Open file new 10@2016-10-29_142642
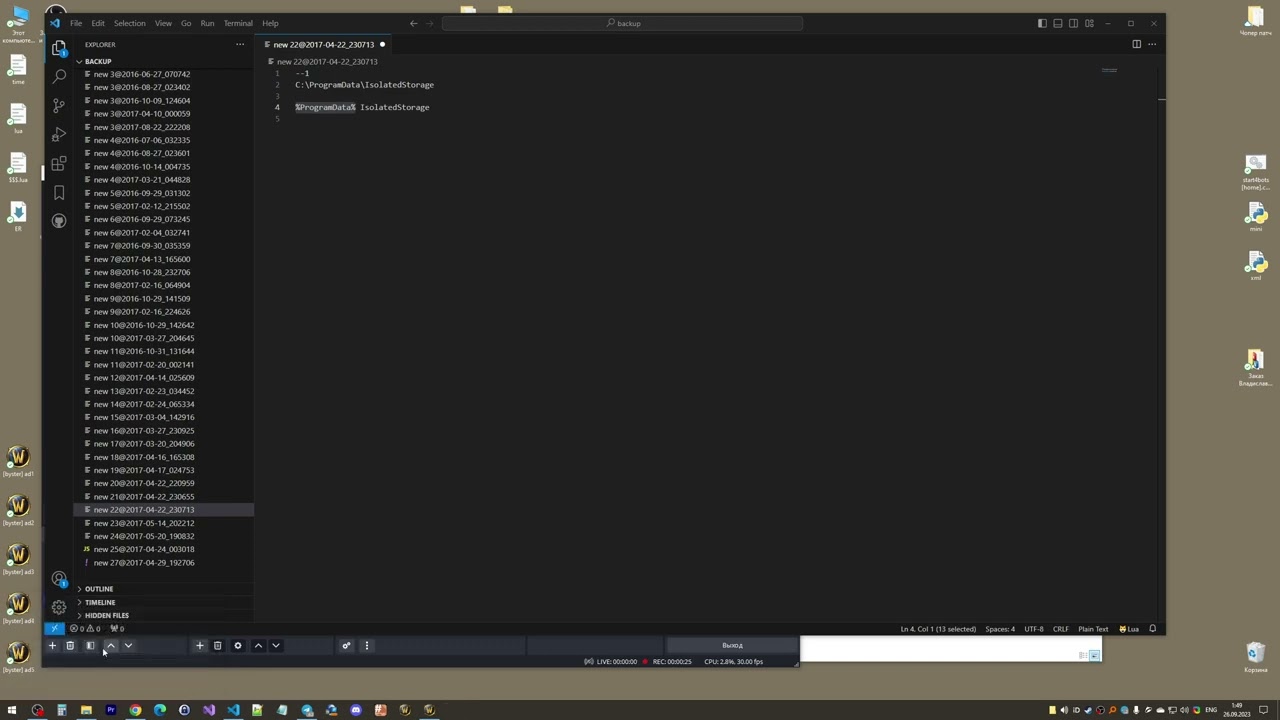1280x720 pixels. click(164, 325)
